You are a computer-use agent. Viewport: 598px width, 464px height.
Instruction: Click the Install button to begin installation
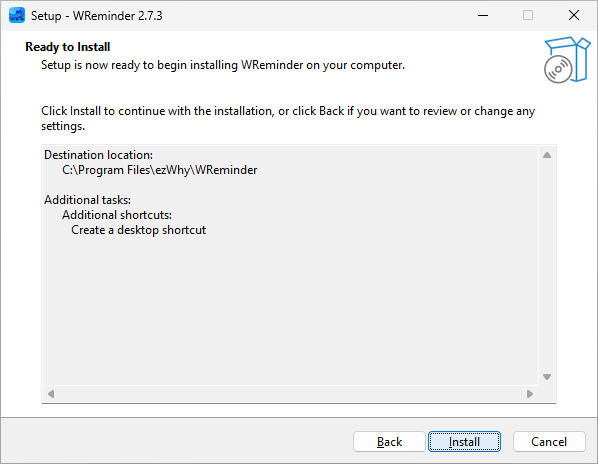coord(464,442)
